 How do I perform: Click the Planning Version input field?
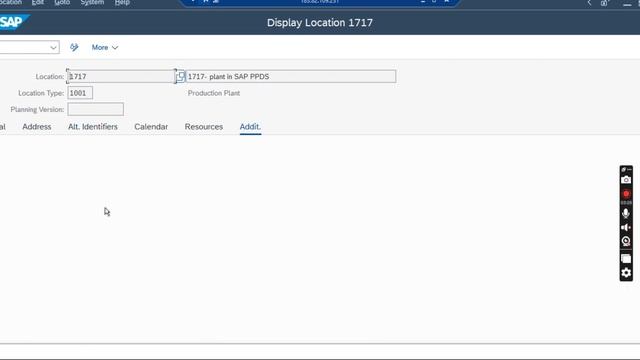point(96,109)
